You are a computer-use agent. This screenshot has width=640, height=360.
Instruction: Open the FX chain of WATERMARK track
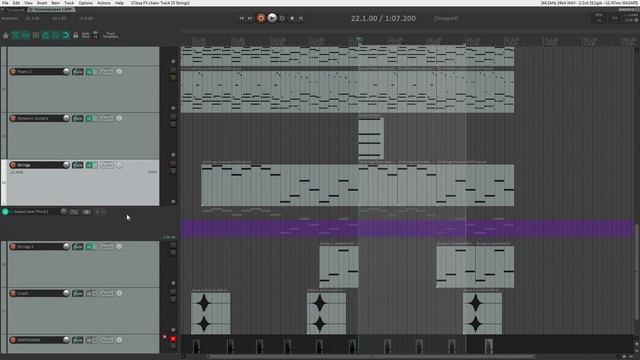89,340
